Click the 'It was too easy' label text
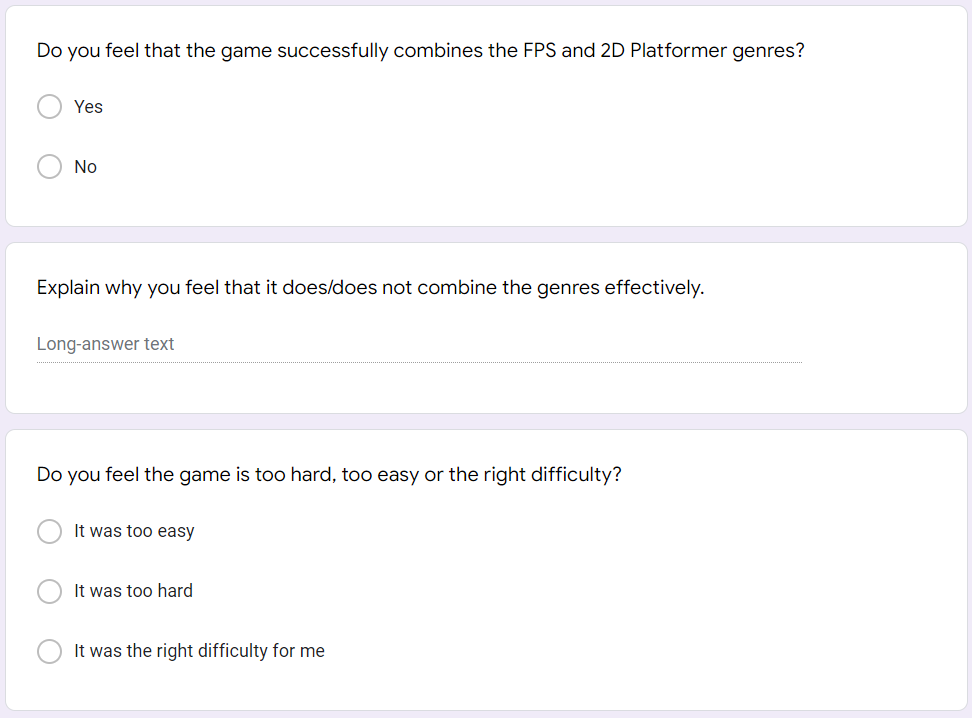 click(134, 531)
